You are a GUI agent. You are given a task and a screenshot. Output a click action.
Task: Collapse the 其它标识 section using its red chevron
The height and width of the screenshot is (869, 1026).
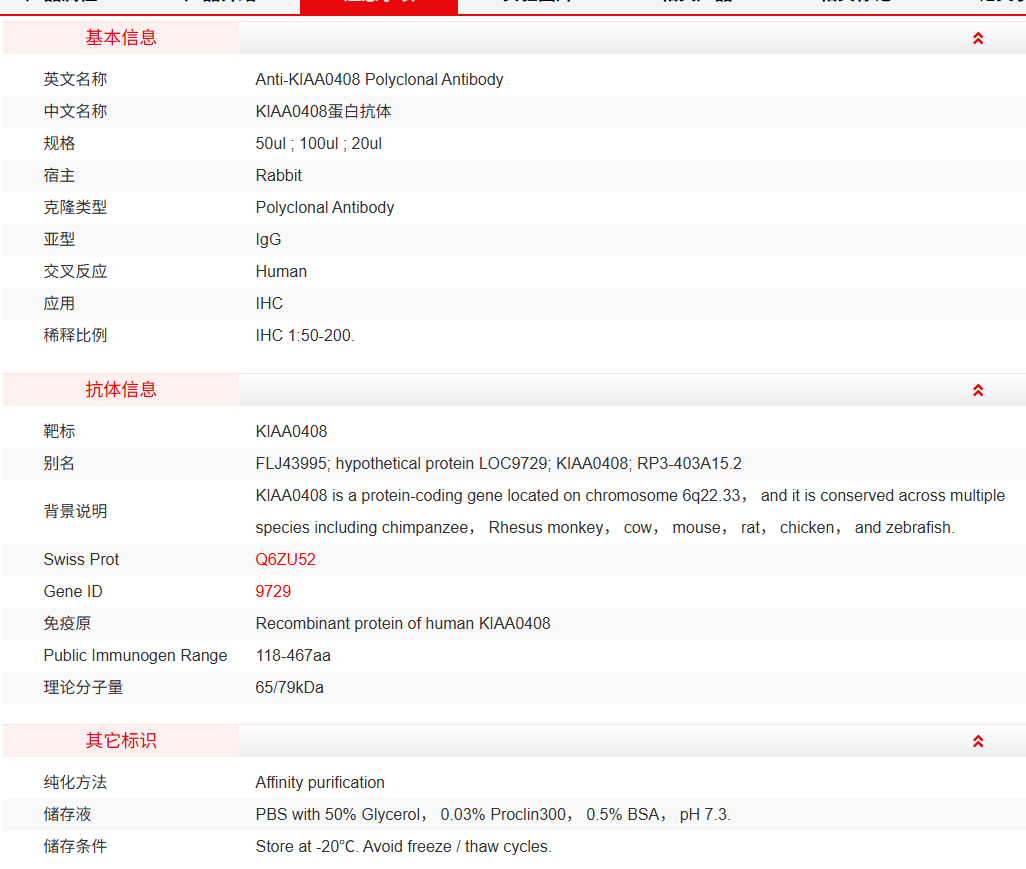(x=977, y=741)
